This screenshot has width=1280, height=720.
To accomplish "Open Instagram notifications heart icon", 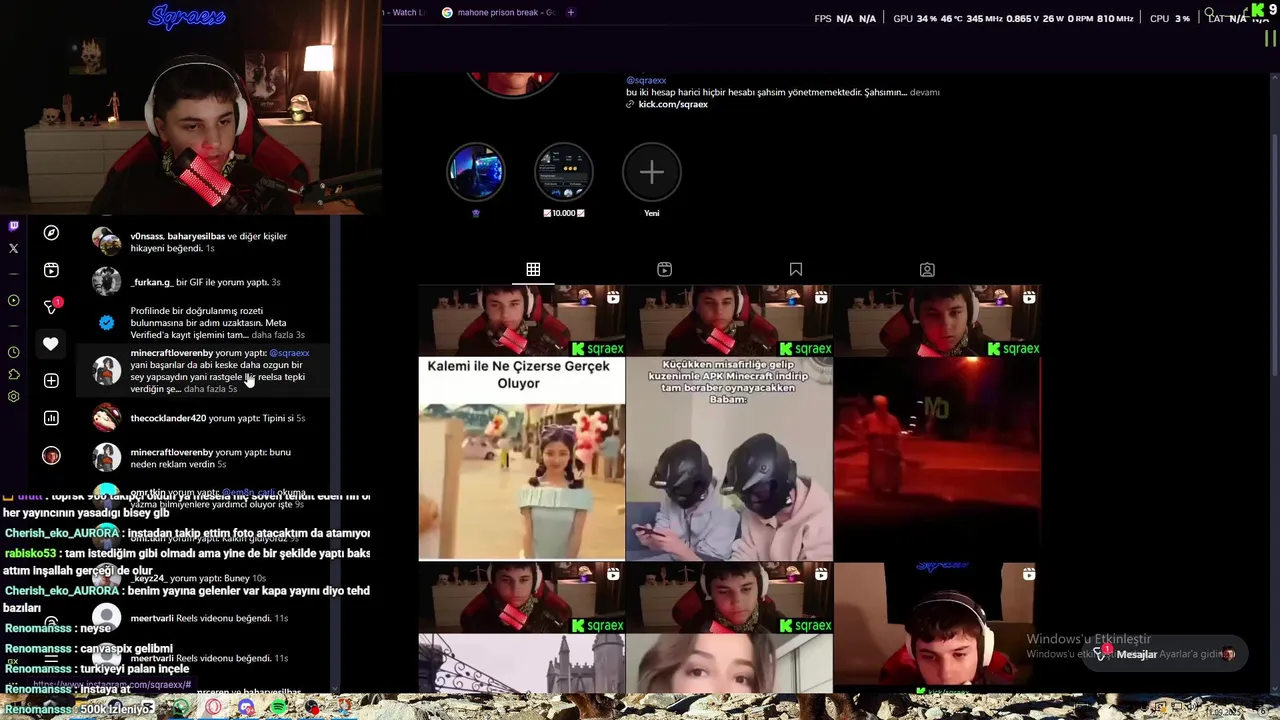I will [51, 343].
